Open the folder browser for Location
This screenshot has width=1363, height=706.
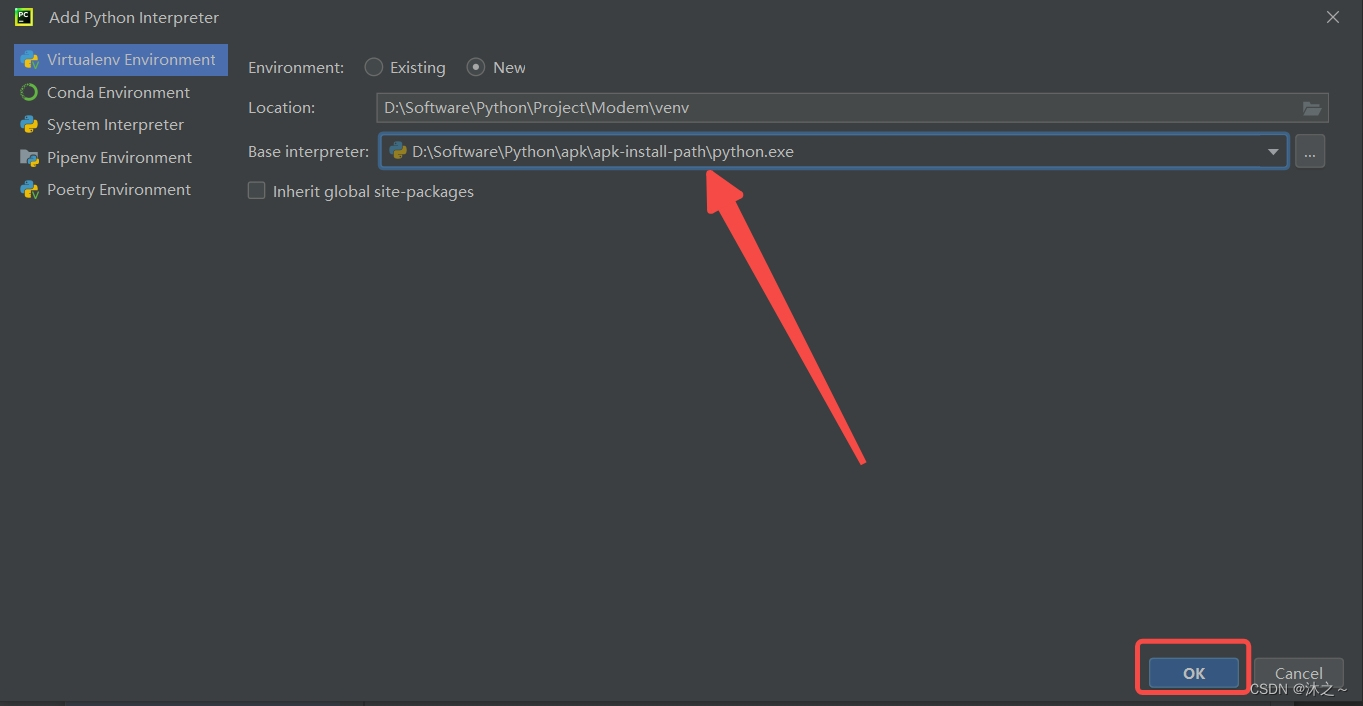pos(1312,108)
